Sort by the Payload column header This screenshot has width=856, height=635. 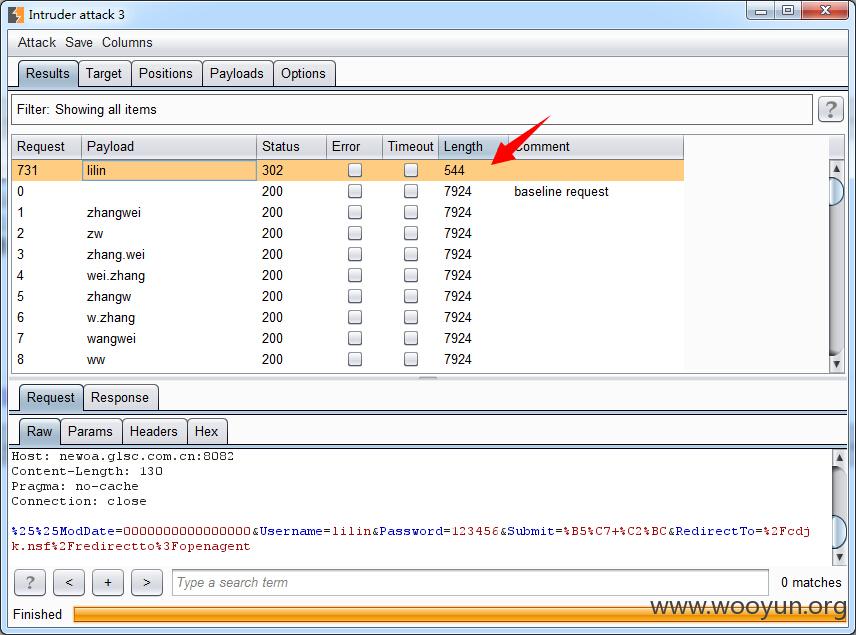pyautogui.click(x=169, y=147)
